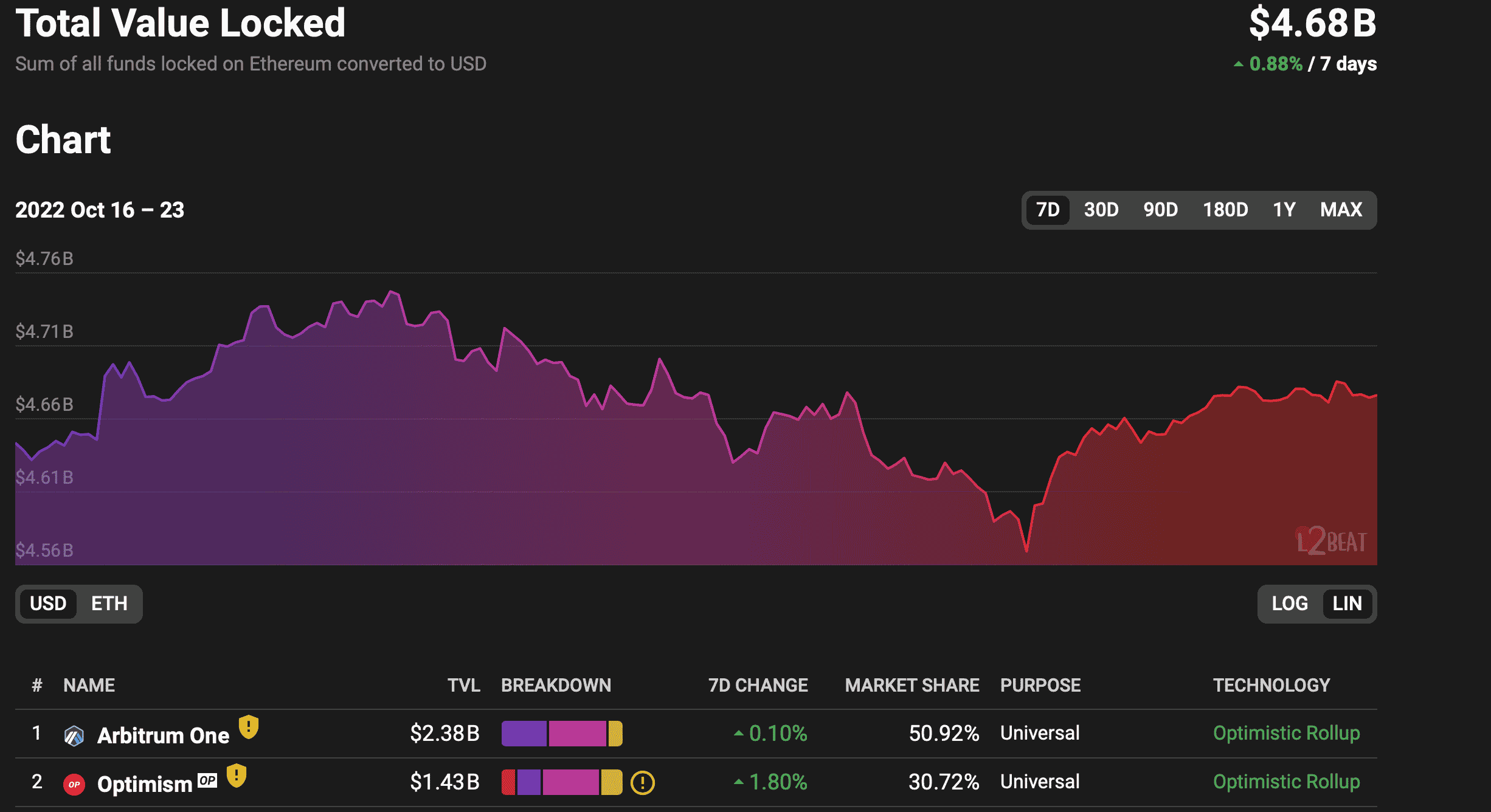The width and height of the screenshot is (1491, 812).
Task: Click the NAME column header
Action: [x=89, y=686]
